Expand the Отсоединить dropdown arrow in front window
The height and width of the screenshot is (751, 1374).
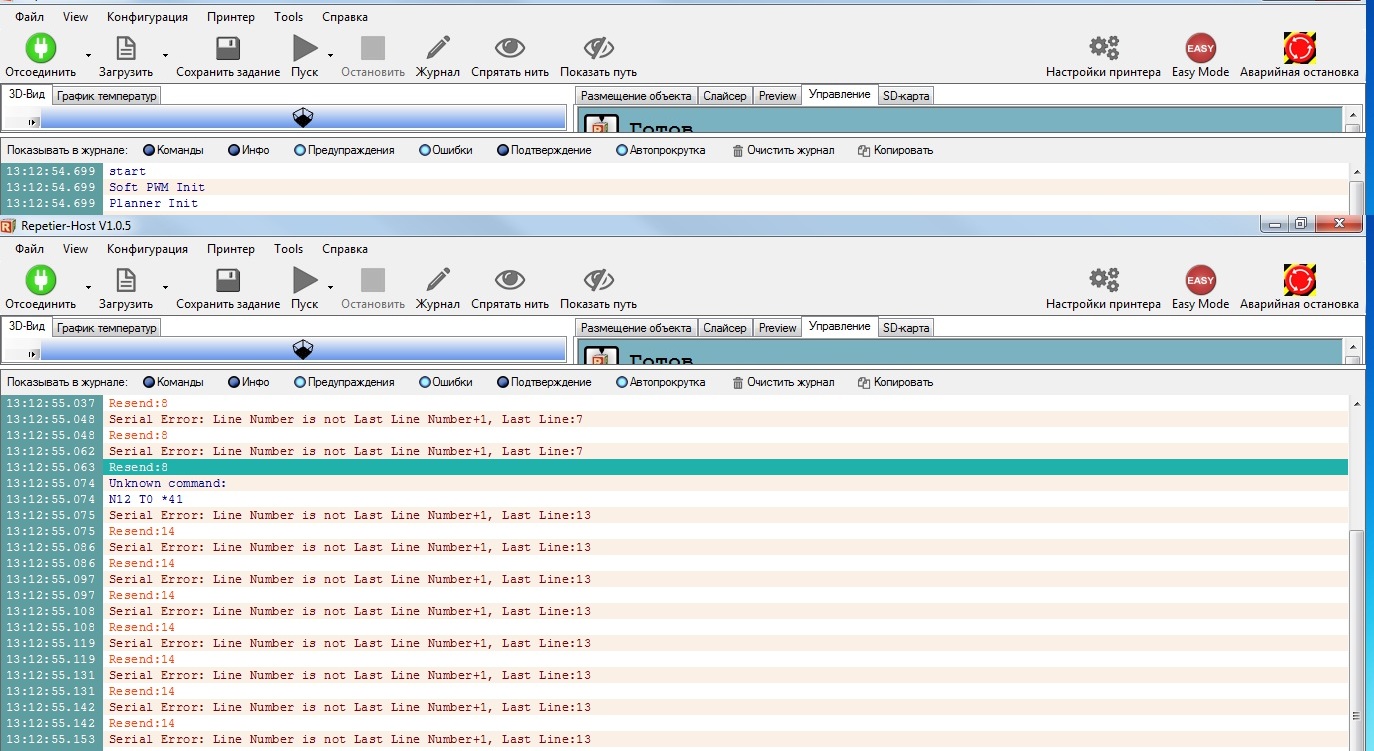pos(88,287)
